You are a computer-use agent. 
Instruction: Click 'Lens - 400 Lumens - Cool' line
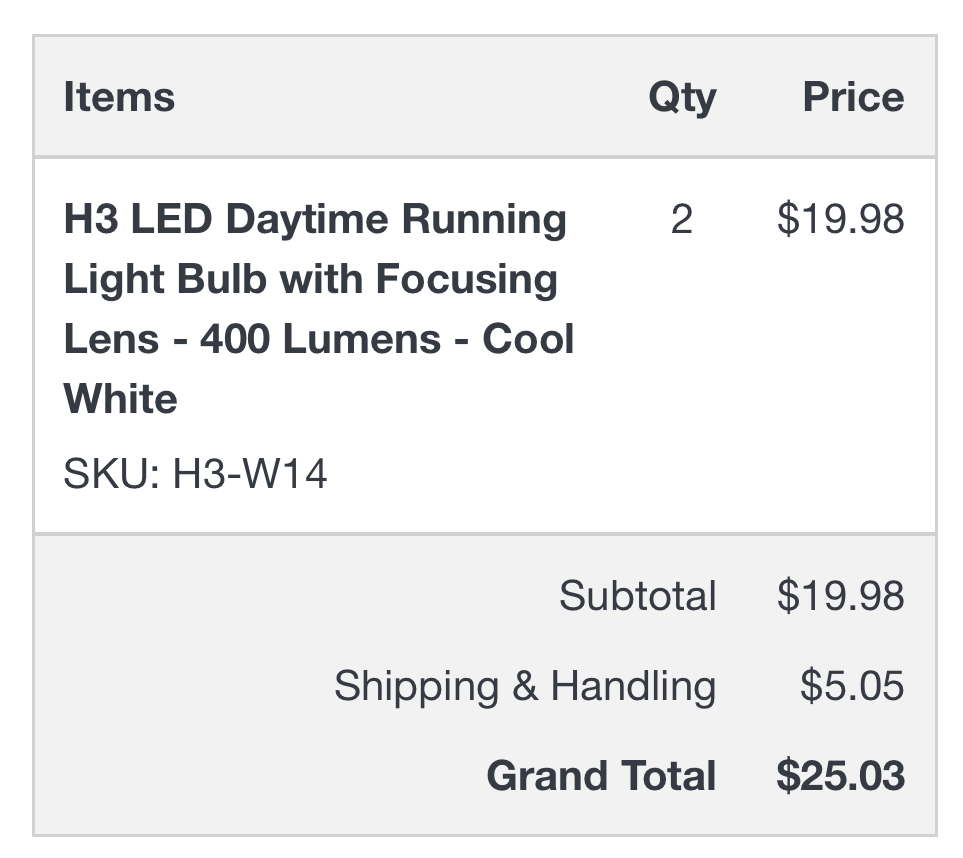click(x=319, y=339)
